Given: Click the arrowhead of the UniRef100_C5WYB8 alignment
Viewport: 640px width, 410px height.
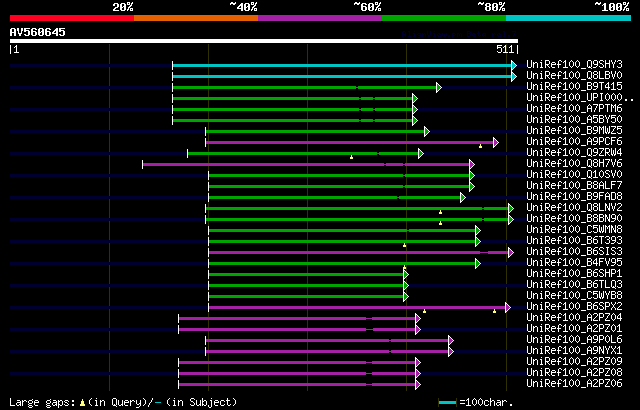Looking at the screenshot, I should [x=406, y=297].
